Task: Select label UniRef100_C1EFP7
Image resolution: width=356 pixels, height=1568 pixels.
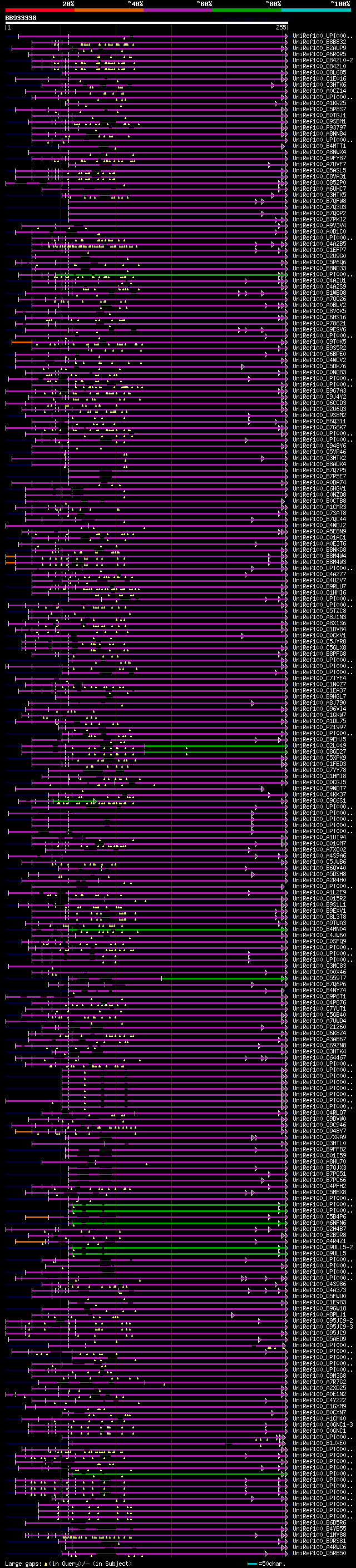Action: pos(319,250)
